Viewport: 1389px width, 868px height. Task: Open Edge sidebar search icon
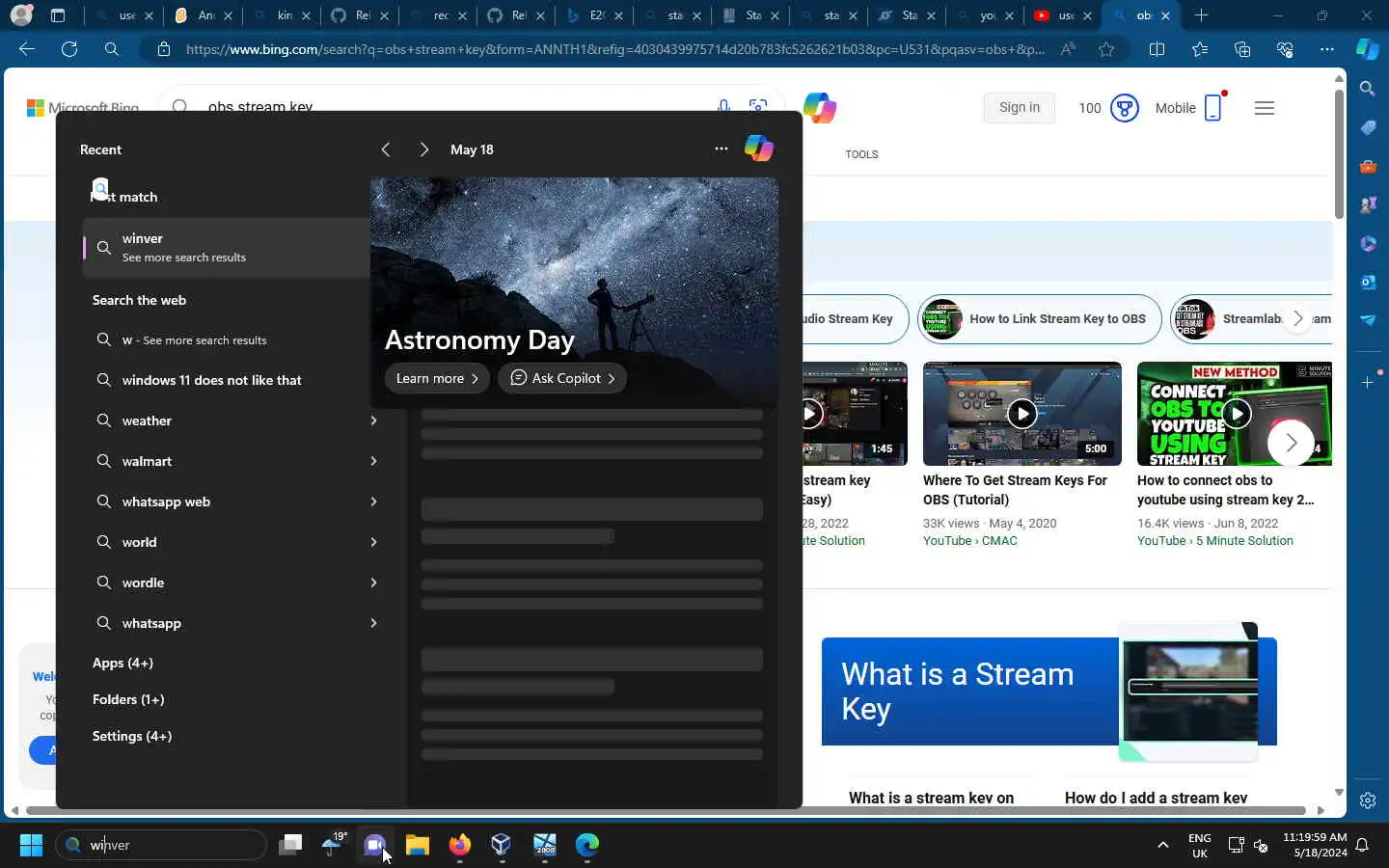[1368, 89]
